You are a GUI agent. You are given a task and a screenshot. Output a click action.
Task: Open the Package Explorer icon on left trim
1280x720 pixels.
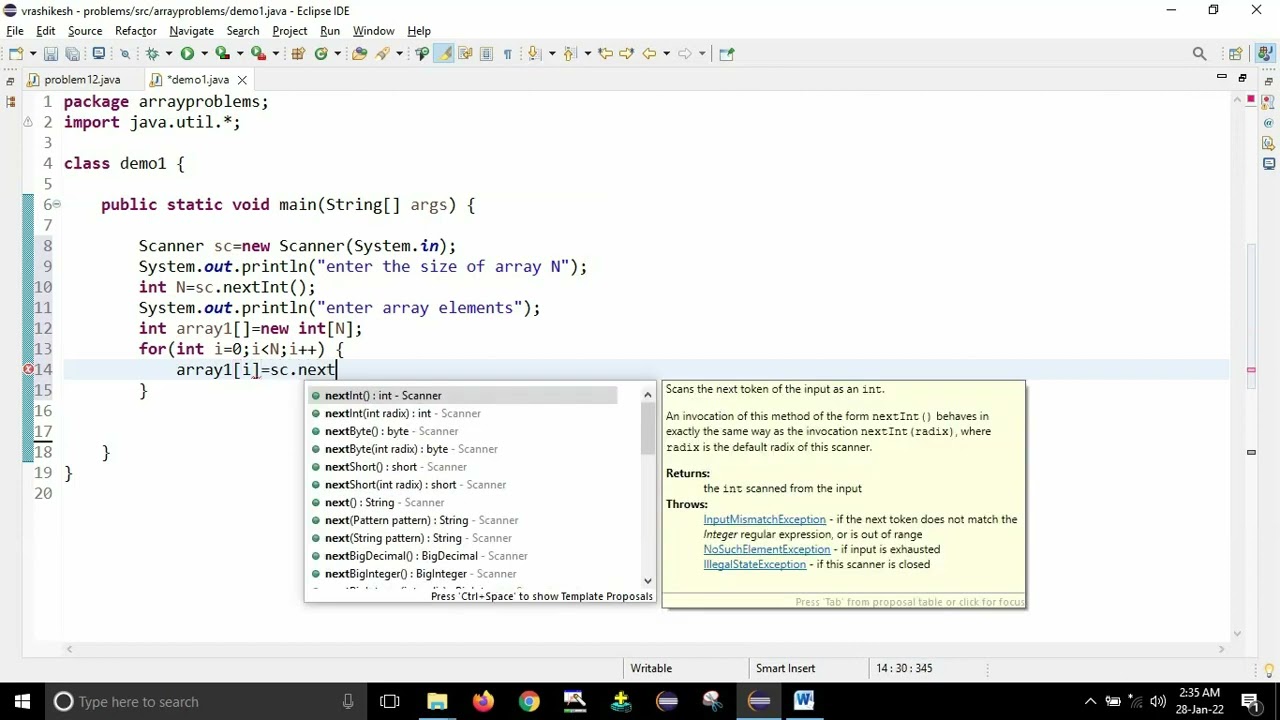11,101
